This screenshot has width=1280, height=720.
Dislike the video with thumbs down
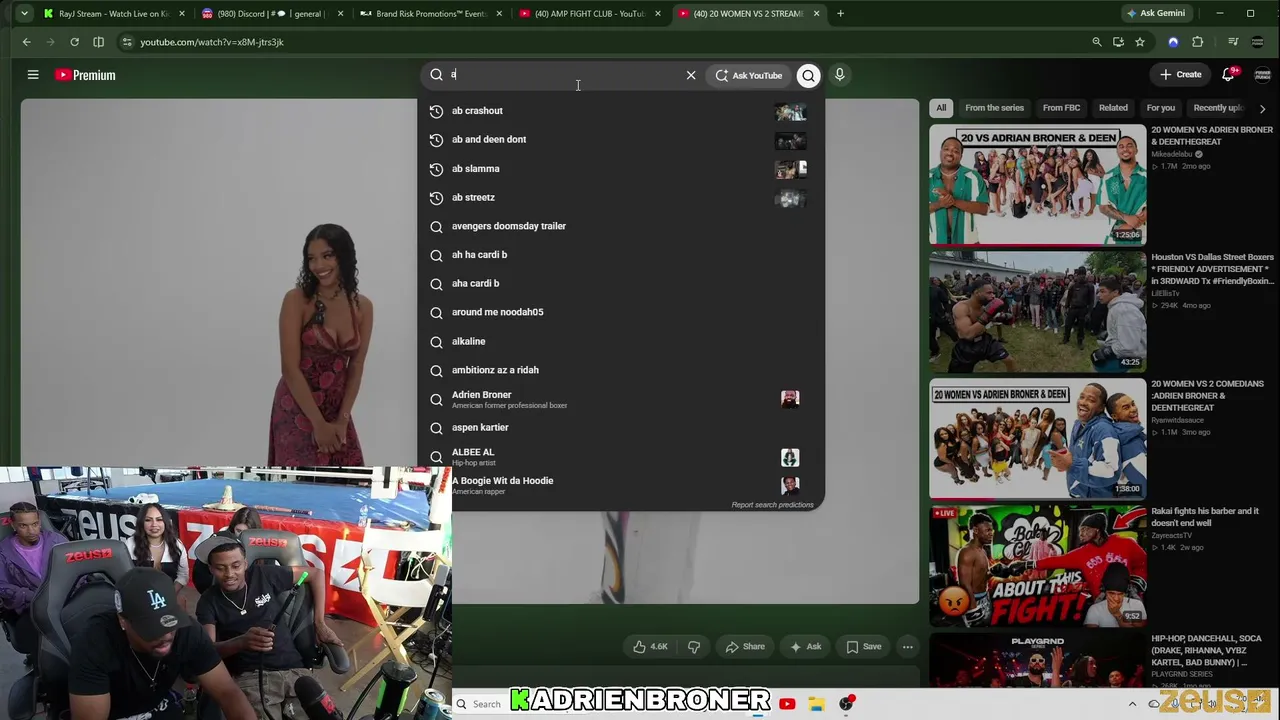tap(694, 647)
